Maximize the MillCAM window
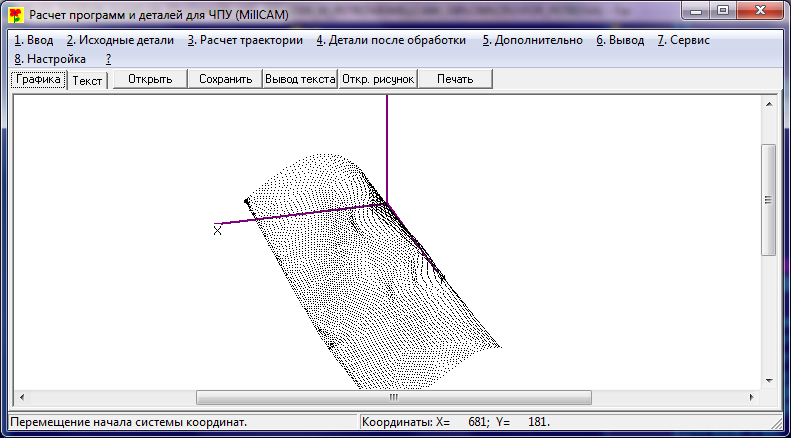Image resolution: width=791 pixels, height=438 pixels. pyautogui.click(x=722, y=11)
